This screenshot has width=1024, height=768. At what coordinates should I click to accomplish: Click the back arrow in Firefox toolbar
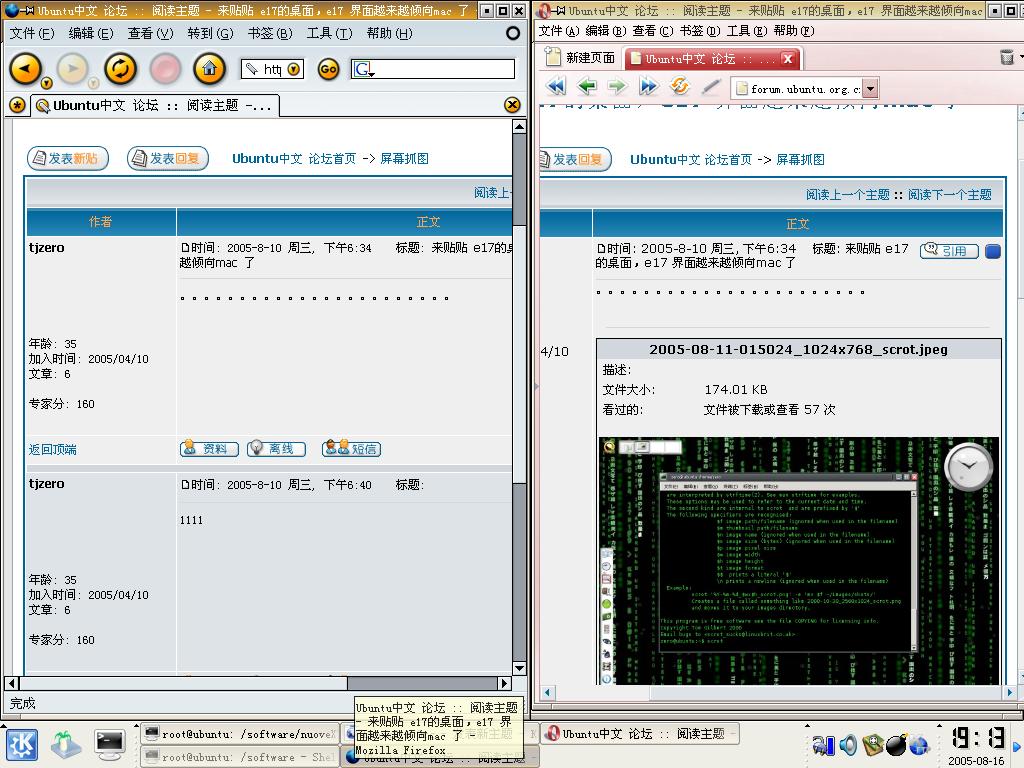(x=25, y=68)
